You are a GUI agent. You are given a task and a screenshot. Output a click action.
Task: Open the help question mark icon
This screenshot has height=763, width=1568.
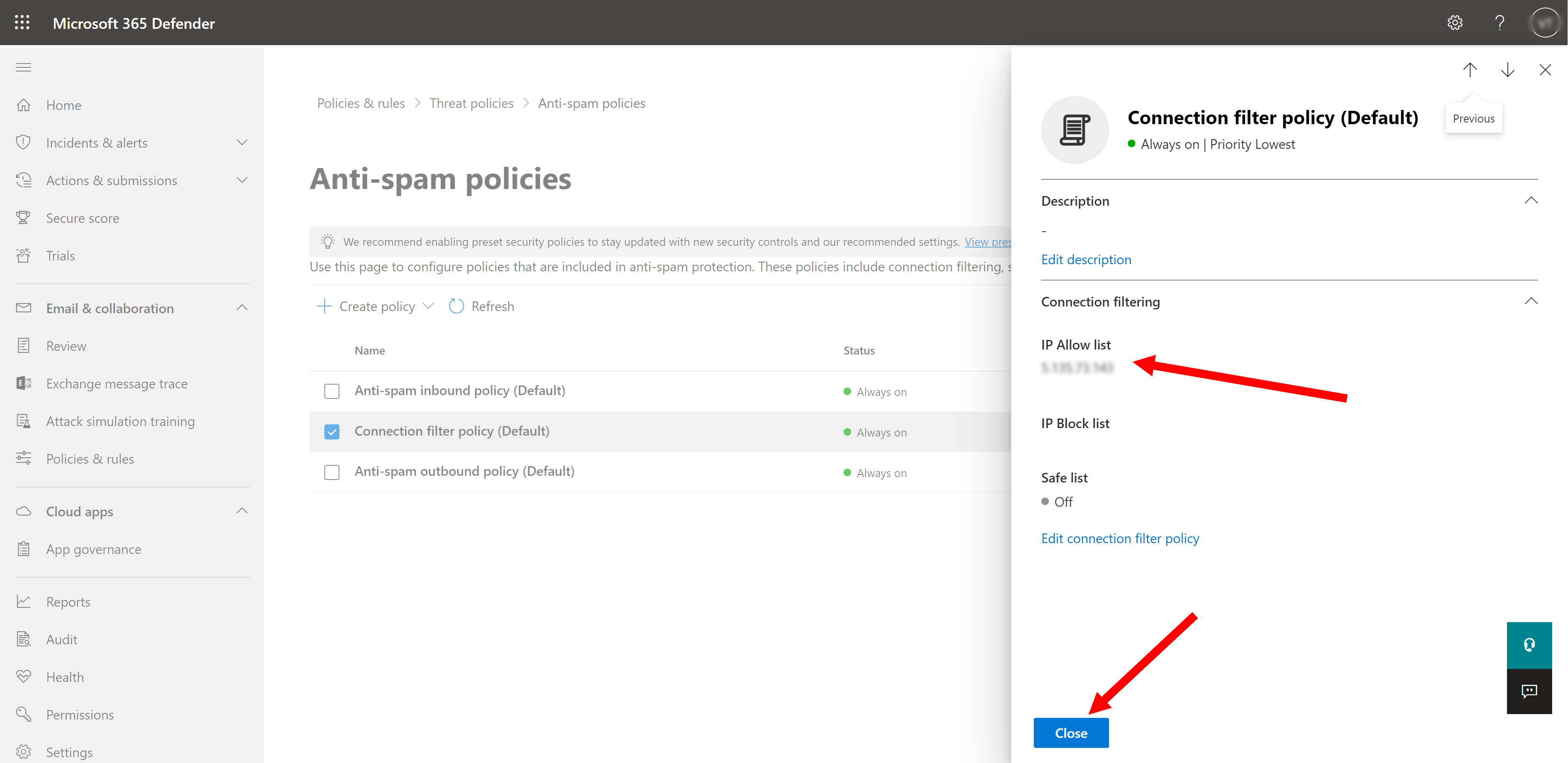click(1500, 23)
